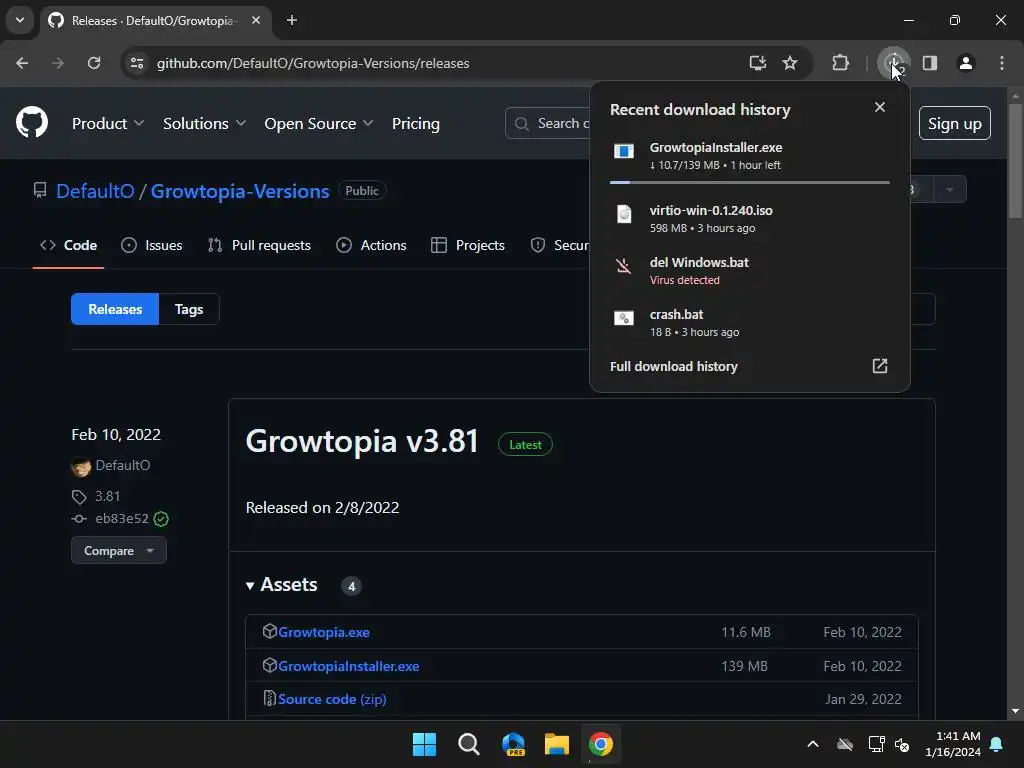Click the GrowtopiaInstaller.exe download progress bar
The image size is (1024, 768).
(x=749, y=182)
